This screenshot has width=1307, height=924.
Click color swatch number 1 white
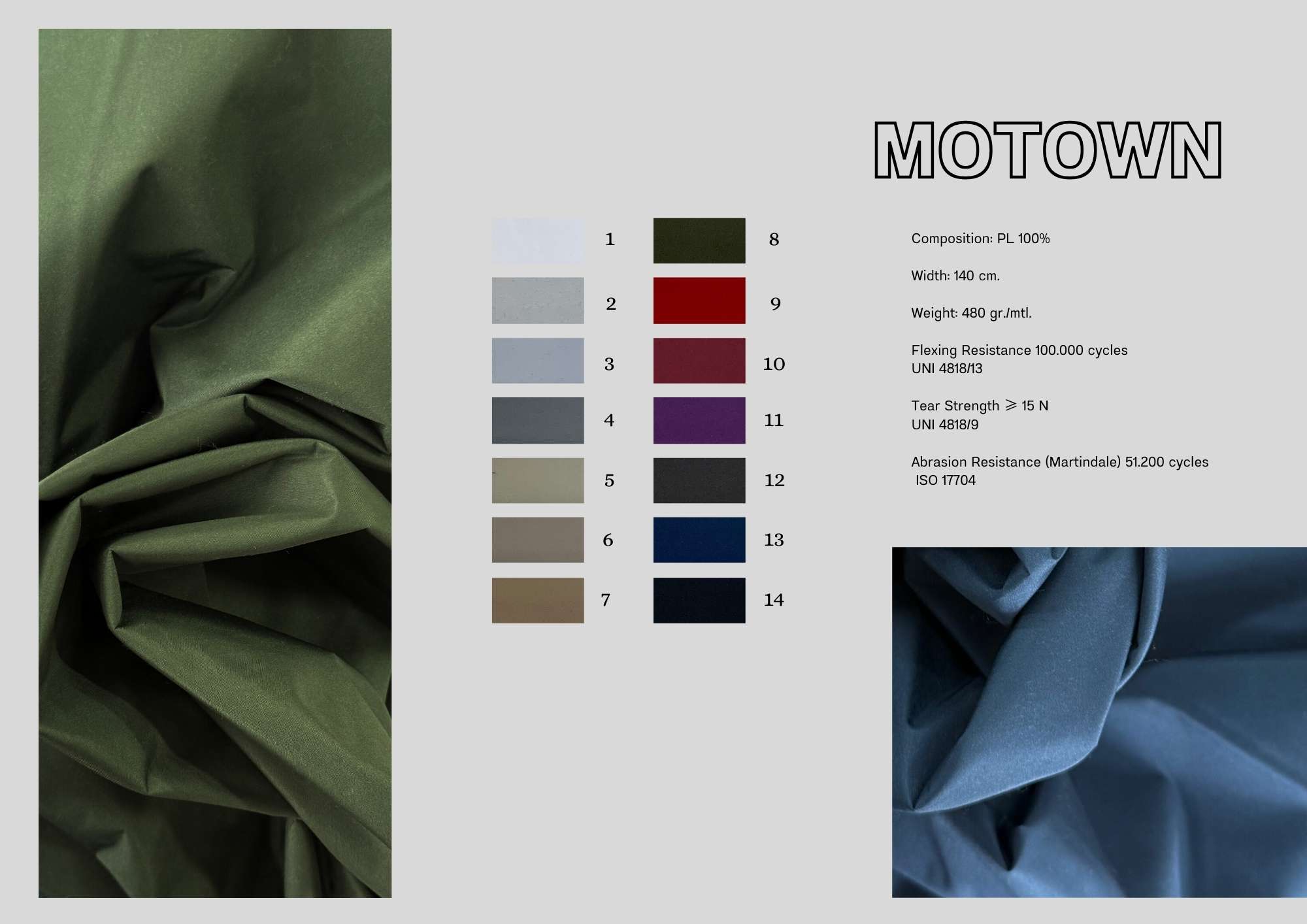537,240
